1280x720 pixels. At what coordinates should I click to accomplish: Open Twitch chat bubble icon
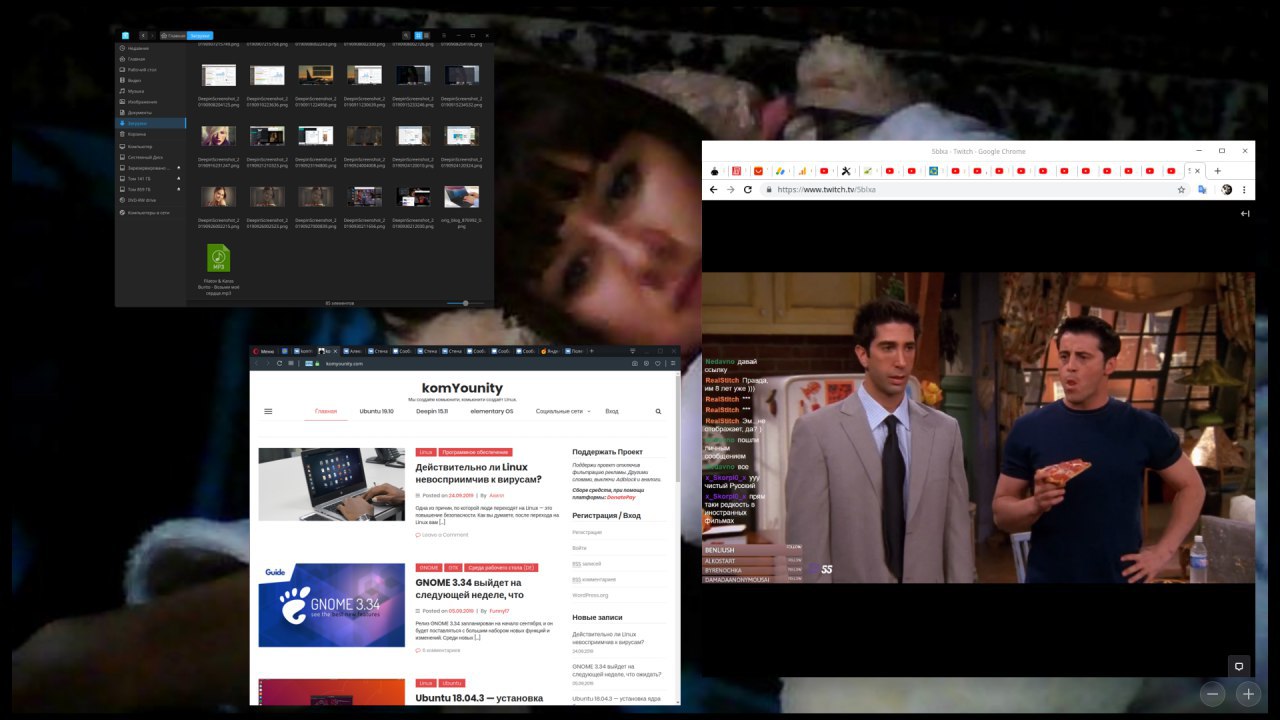click(x=1239, y=666)
